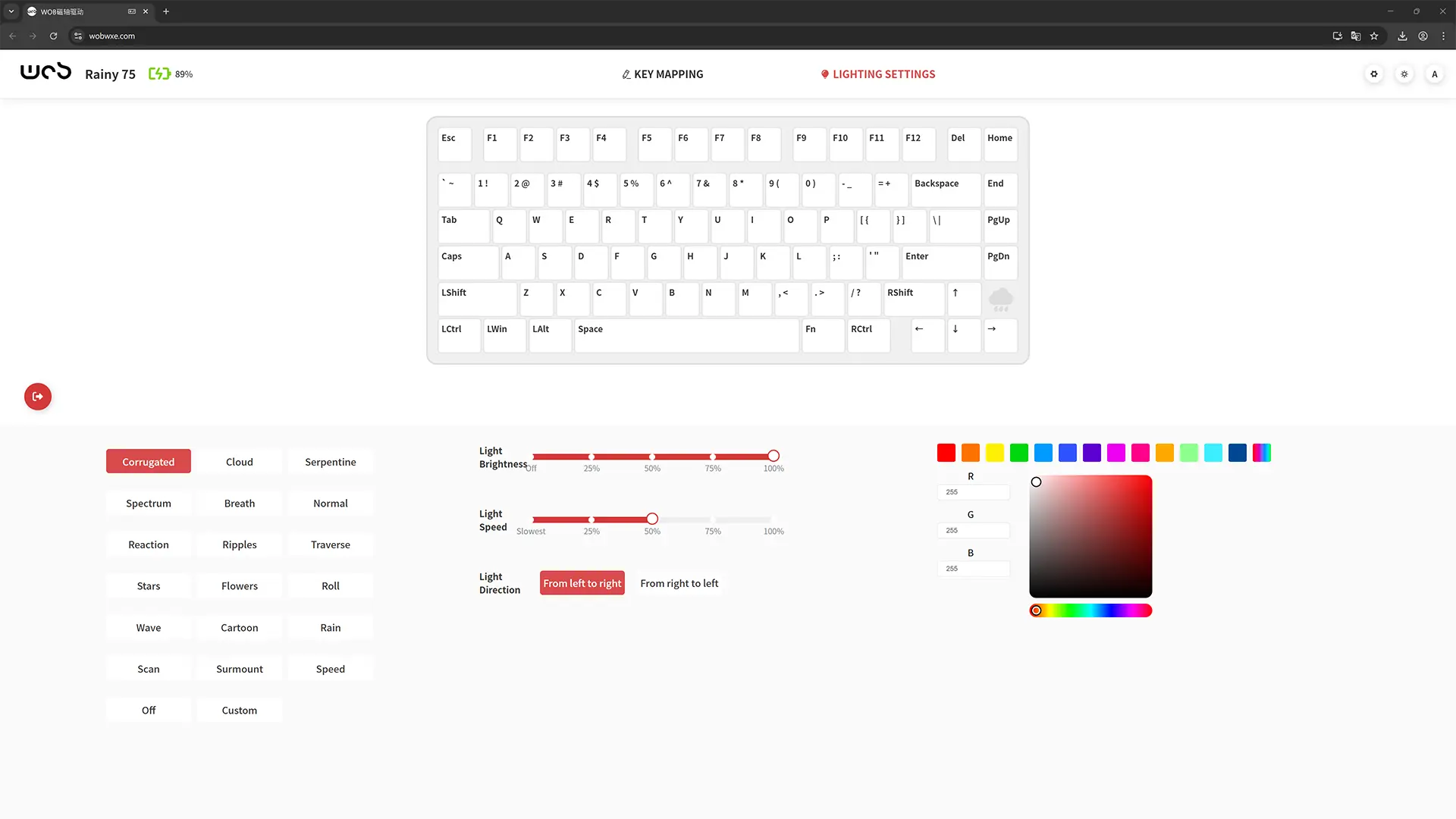Switch to KEY MAPPING tab
The width and height of the screenshot is (1456, 819).
tap(663, 74)
